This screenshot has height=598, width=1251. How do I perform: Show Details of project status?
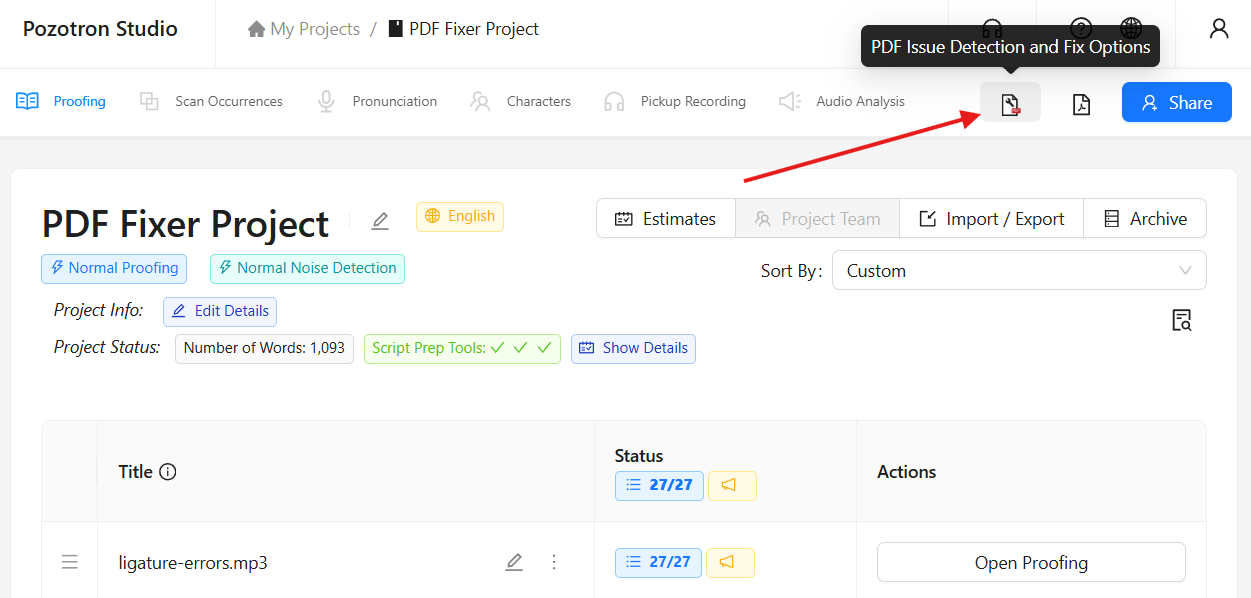pyautogui.click(x=633, y=348)
